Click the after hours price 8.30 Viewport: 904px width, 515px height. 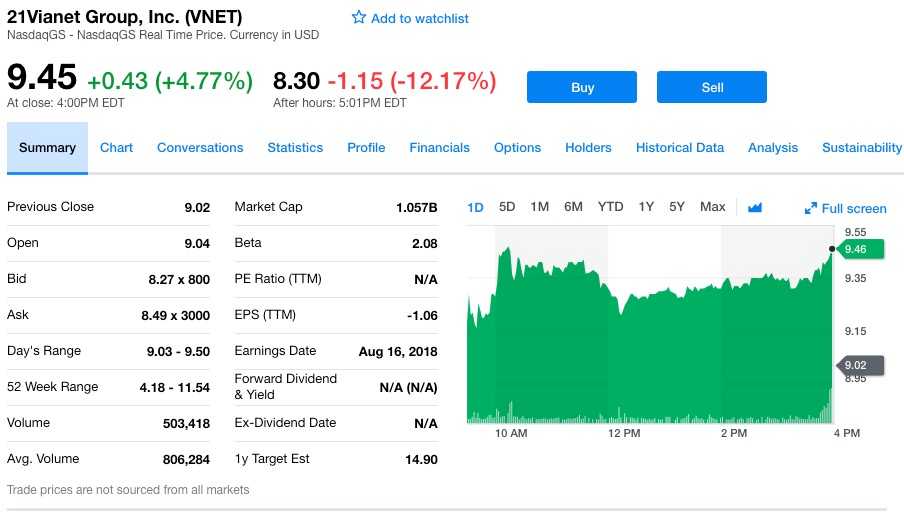(x=296, y=81)
